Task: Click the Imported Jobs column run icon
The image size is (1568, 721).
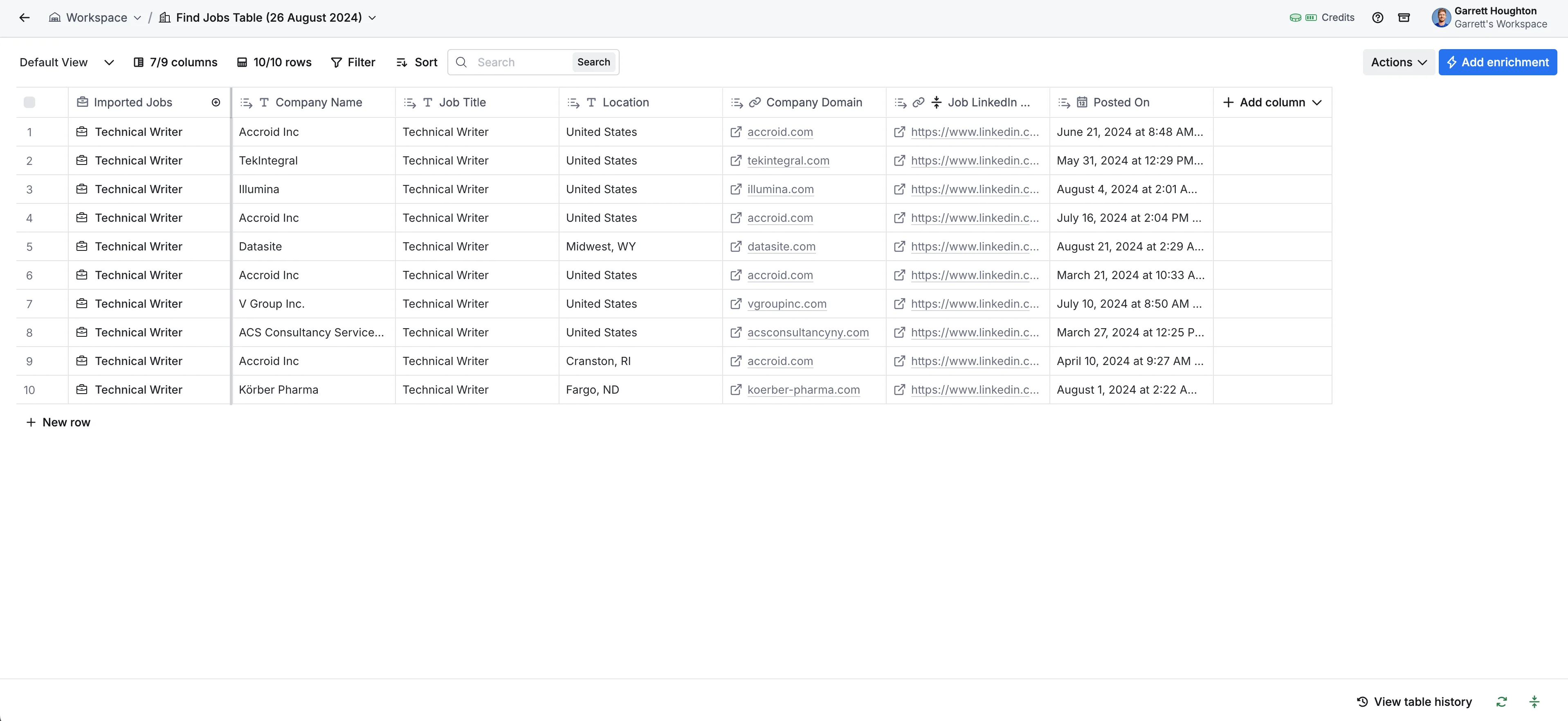Action: 216,102
